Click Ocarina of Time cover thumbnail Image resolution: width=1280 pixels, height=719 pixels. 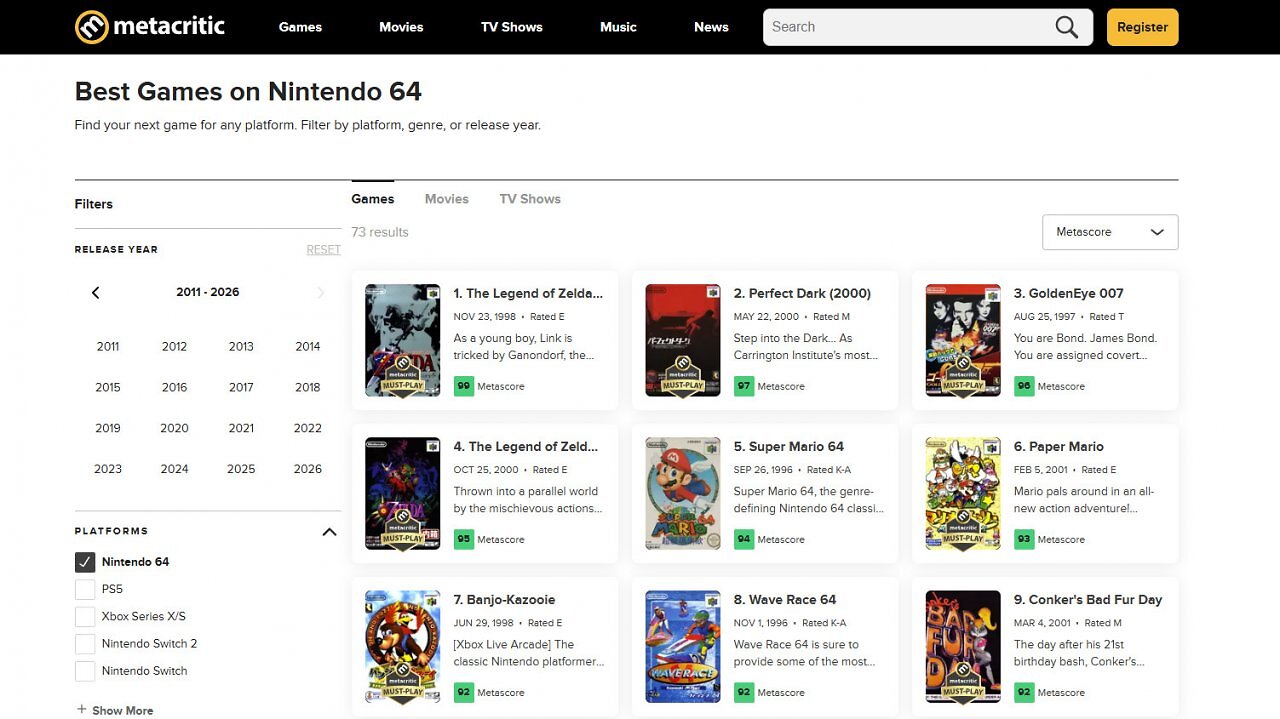402,340
